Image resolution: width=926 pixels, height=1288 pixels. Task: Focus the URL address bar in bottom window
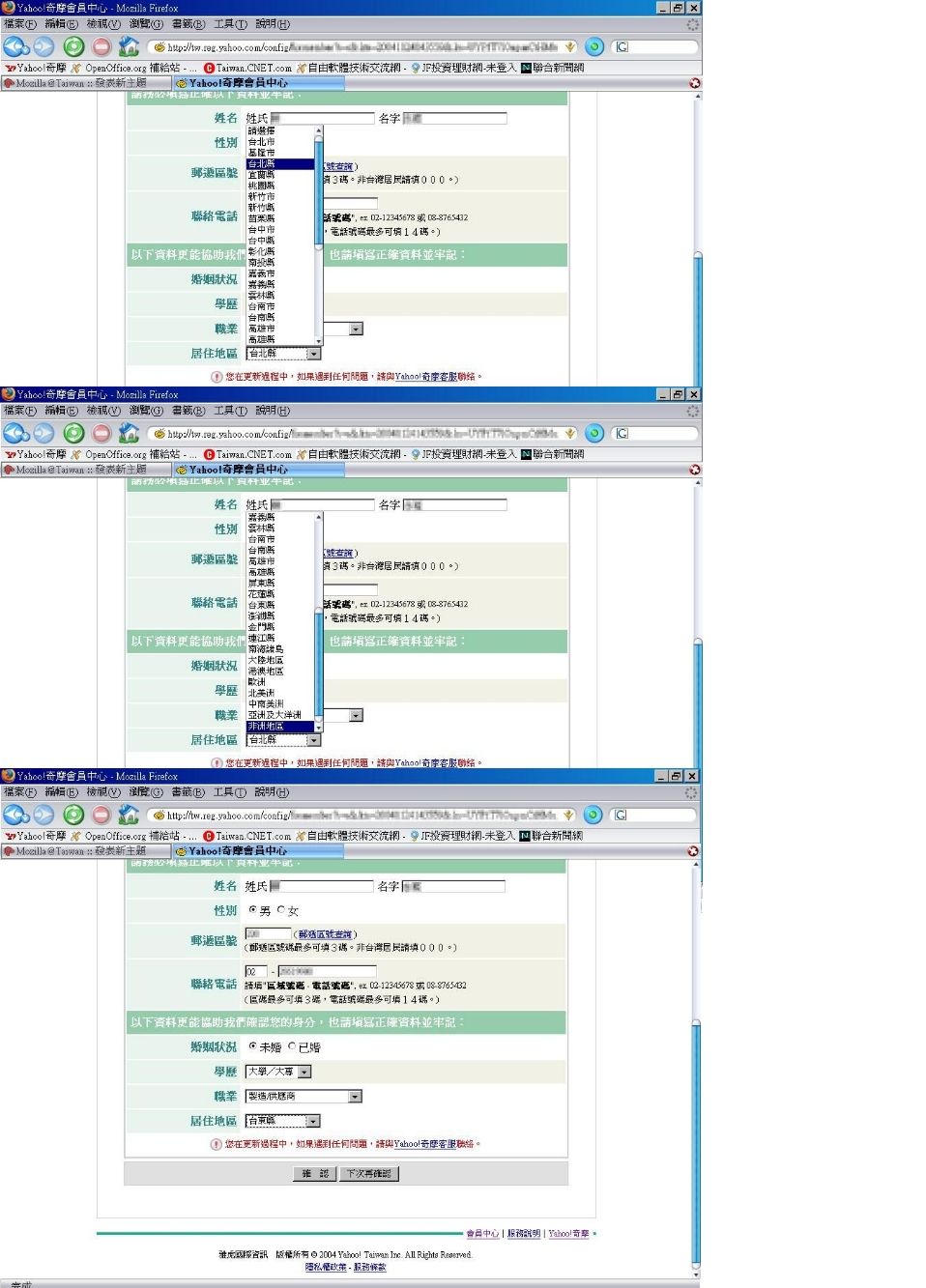point(362,815)
